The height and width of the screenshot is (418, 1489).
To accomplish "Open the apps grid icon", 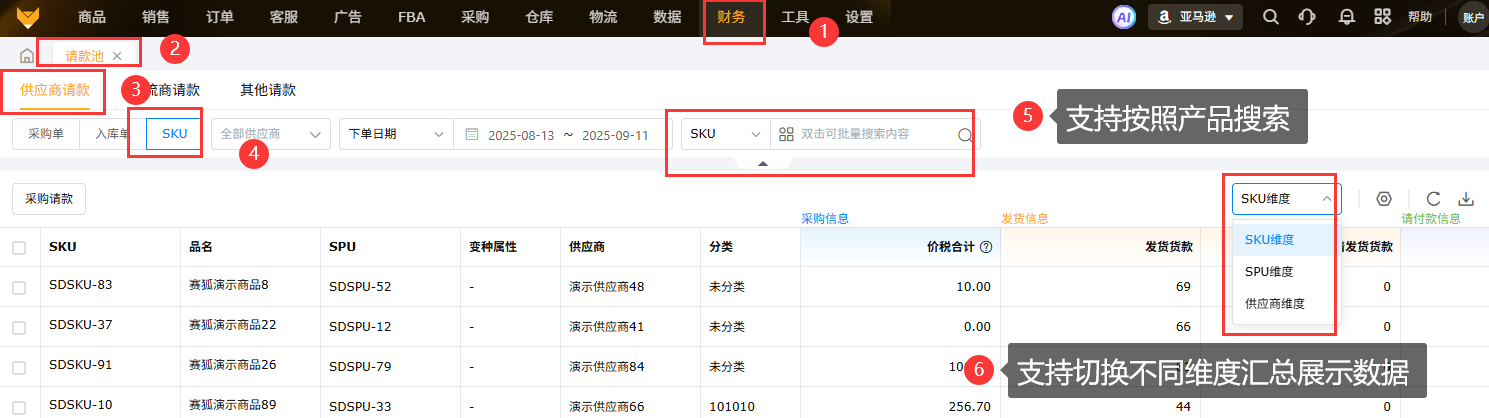I will [x=1382, y=17].
